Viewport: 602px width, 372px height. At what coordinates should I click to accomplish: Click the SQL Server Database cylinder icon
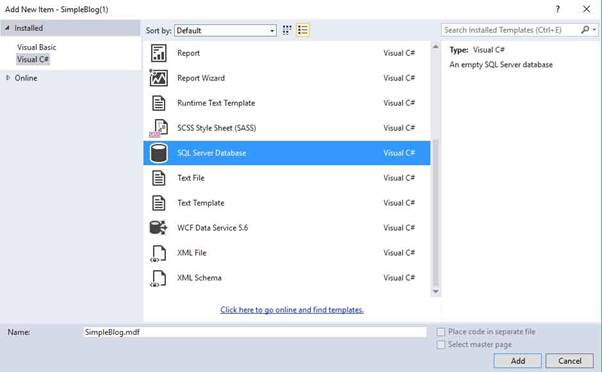(x=159, y=153)
